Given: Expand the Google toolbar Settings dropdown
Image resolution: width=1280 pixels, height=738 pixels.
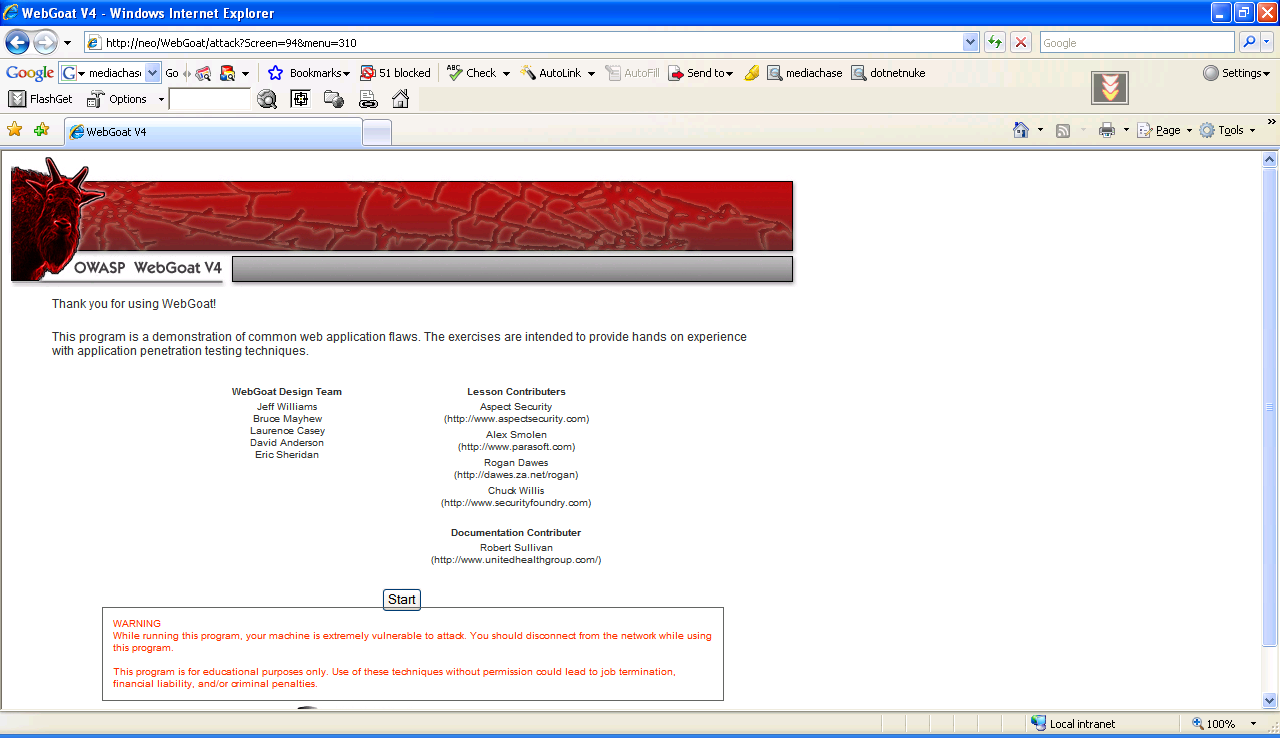Looking at the screenshot, I should point(1236,73).
